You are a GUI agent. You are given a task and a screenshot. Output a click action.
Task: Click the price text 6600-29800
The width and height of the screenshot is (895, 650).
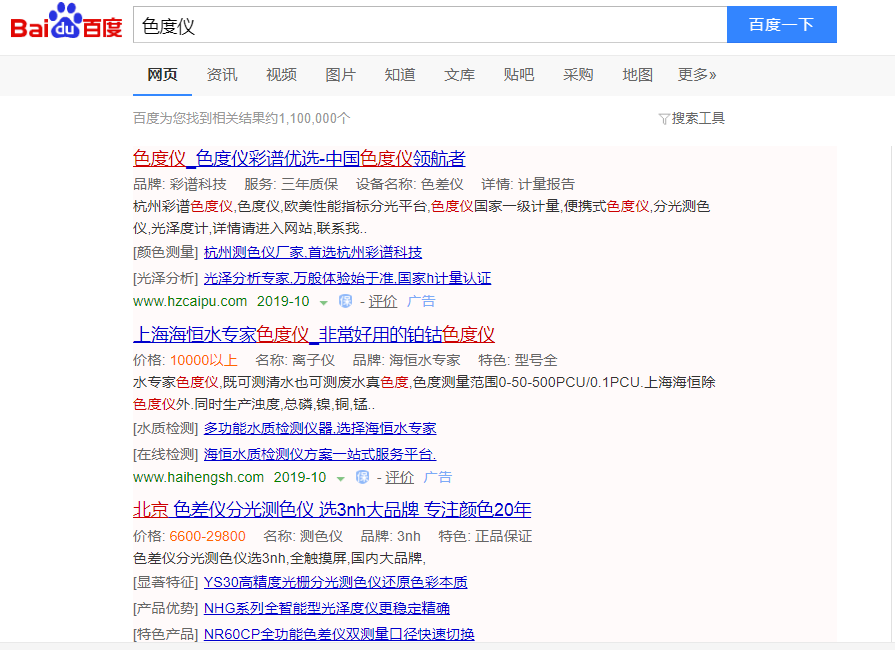point(208,536)
